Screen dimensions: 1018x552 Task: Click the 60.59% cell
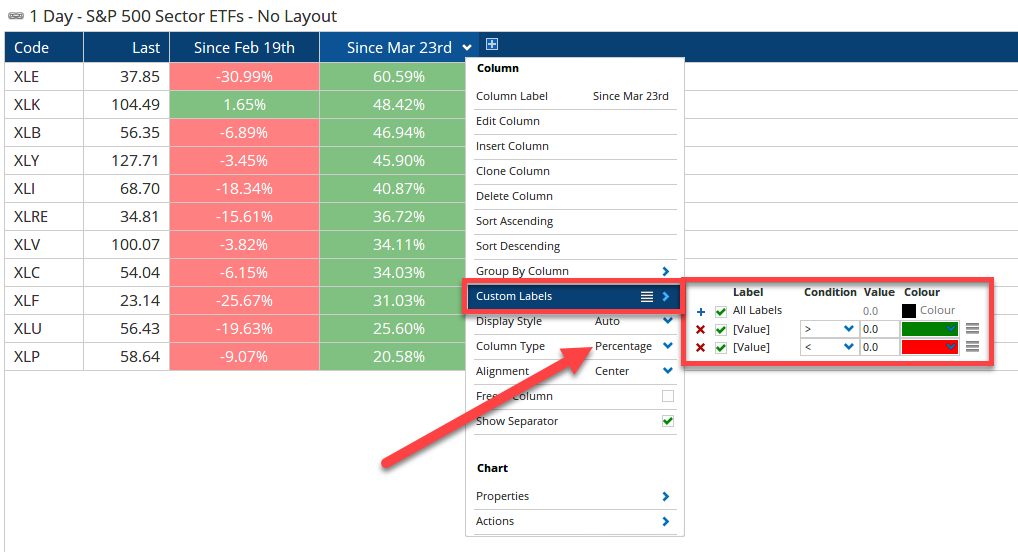click(393, 77)
